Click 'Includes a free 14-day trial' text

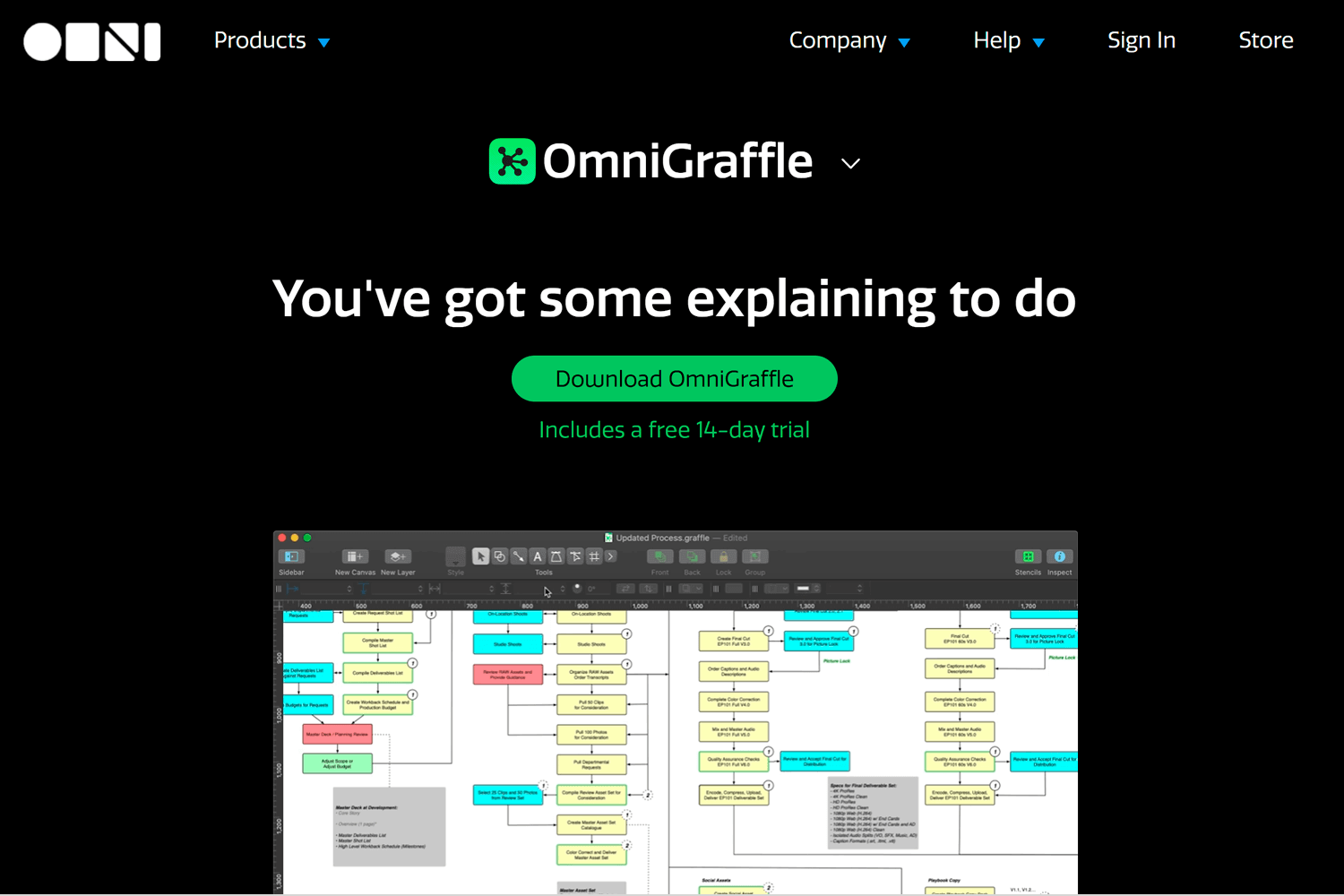click(x=675, y=430)
